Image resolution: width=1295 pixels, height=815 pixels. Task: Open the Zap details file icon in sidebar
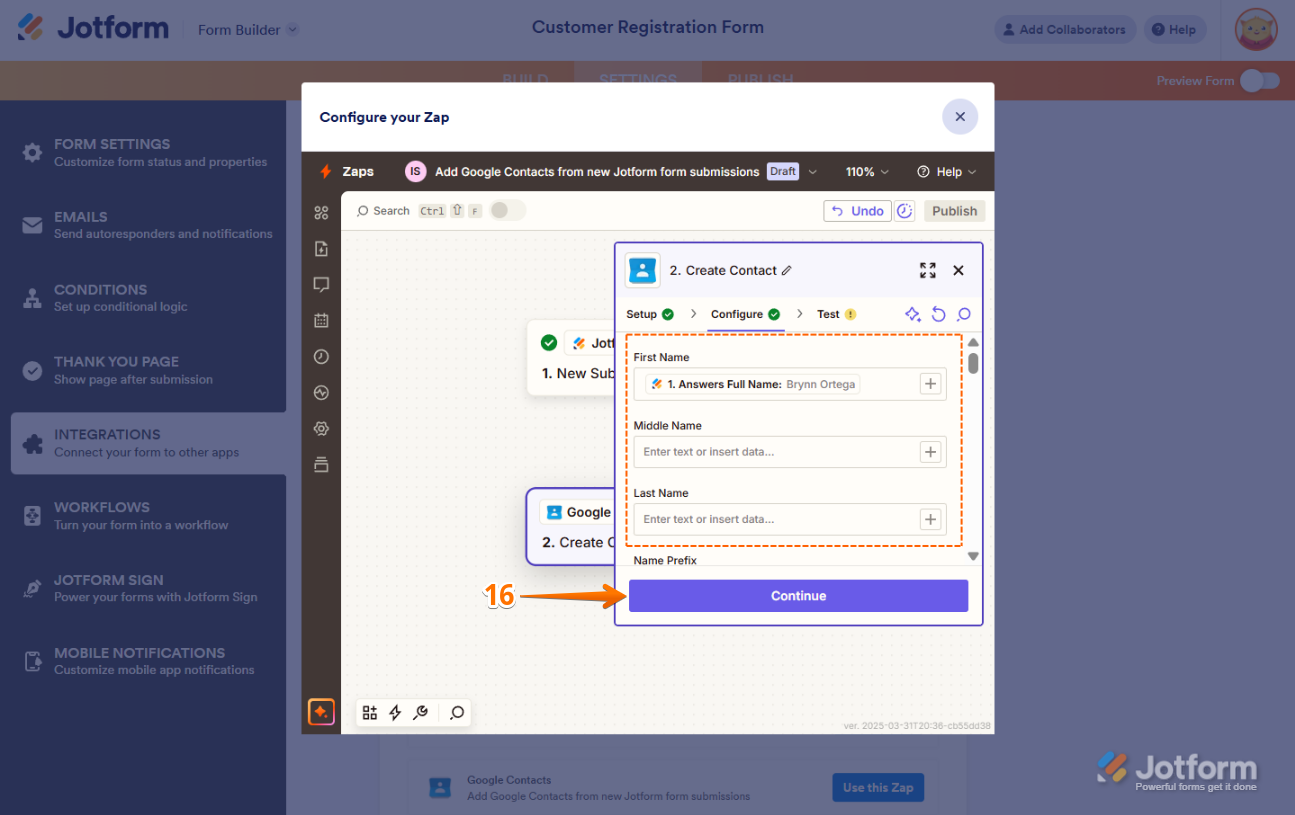[321, 249]
